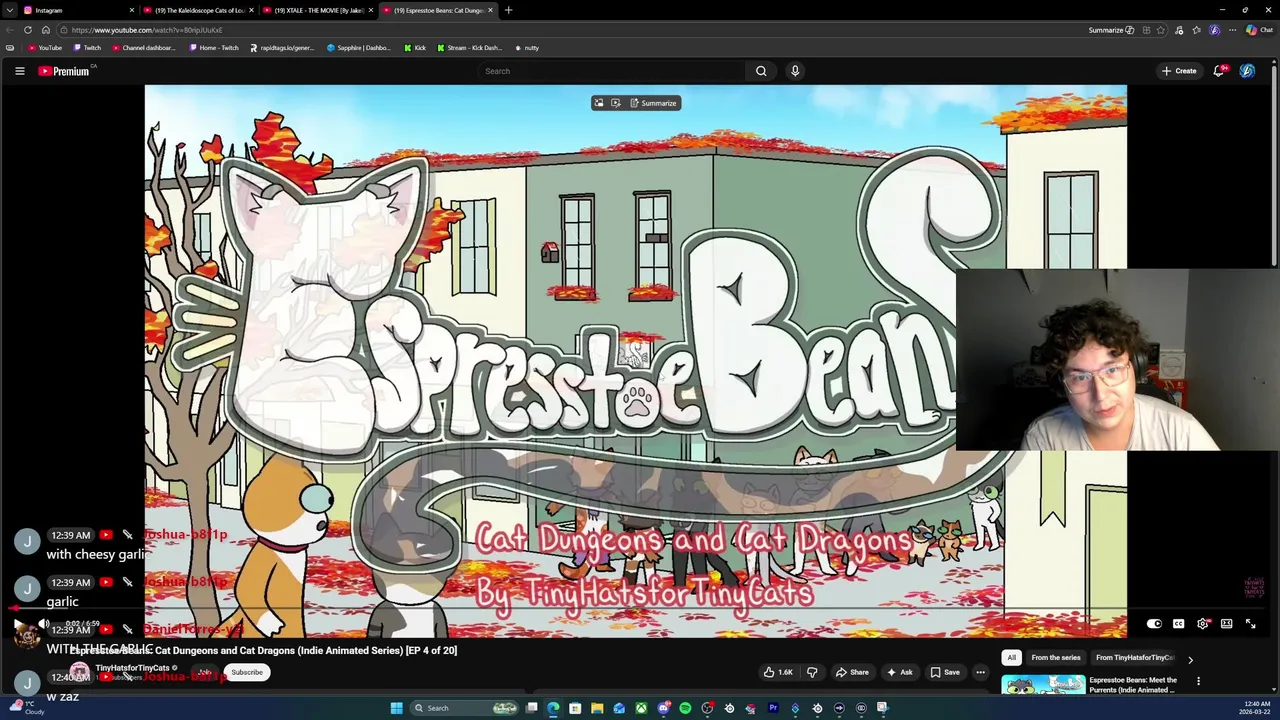Switch player to theater mode

tap(1227, 624)
